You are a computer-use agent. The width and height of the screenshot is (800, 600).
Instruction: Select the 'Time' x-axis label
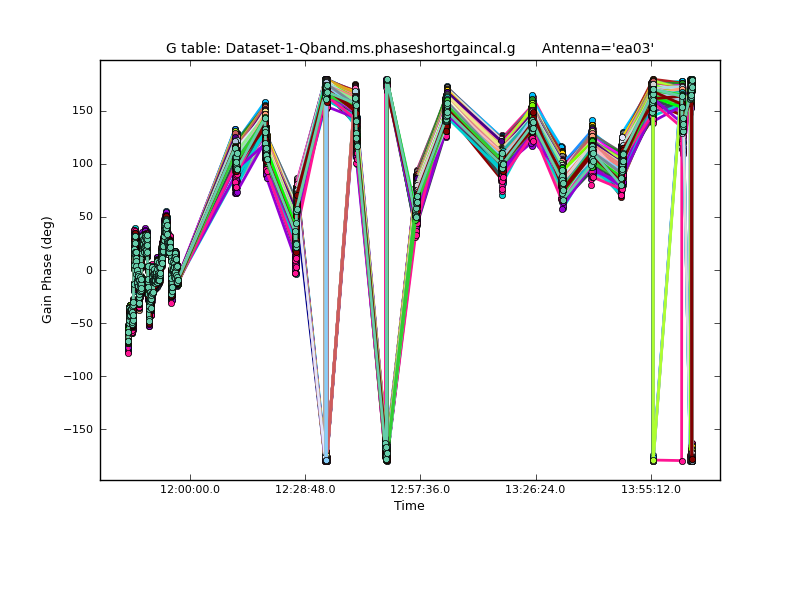409,506
